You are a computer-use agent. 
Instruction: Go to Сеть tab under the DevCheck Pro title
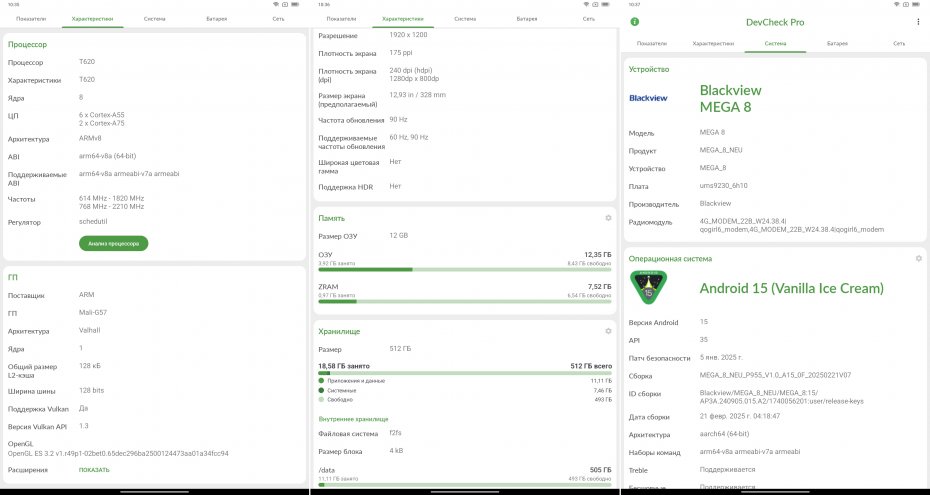[899, 44]
